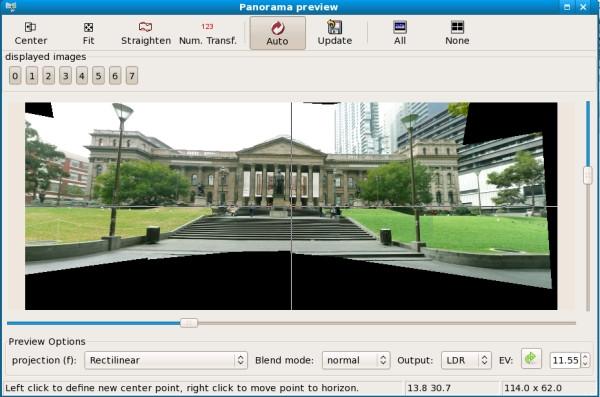Screen dimensions: 600x397
Task: Show All images icon
Action: click(400, 27)
